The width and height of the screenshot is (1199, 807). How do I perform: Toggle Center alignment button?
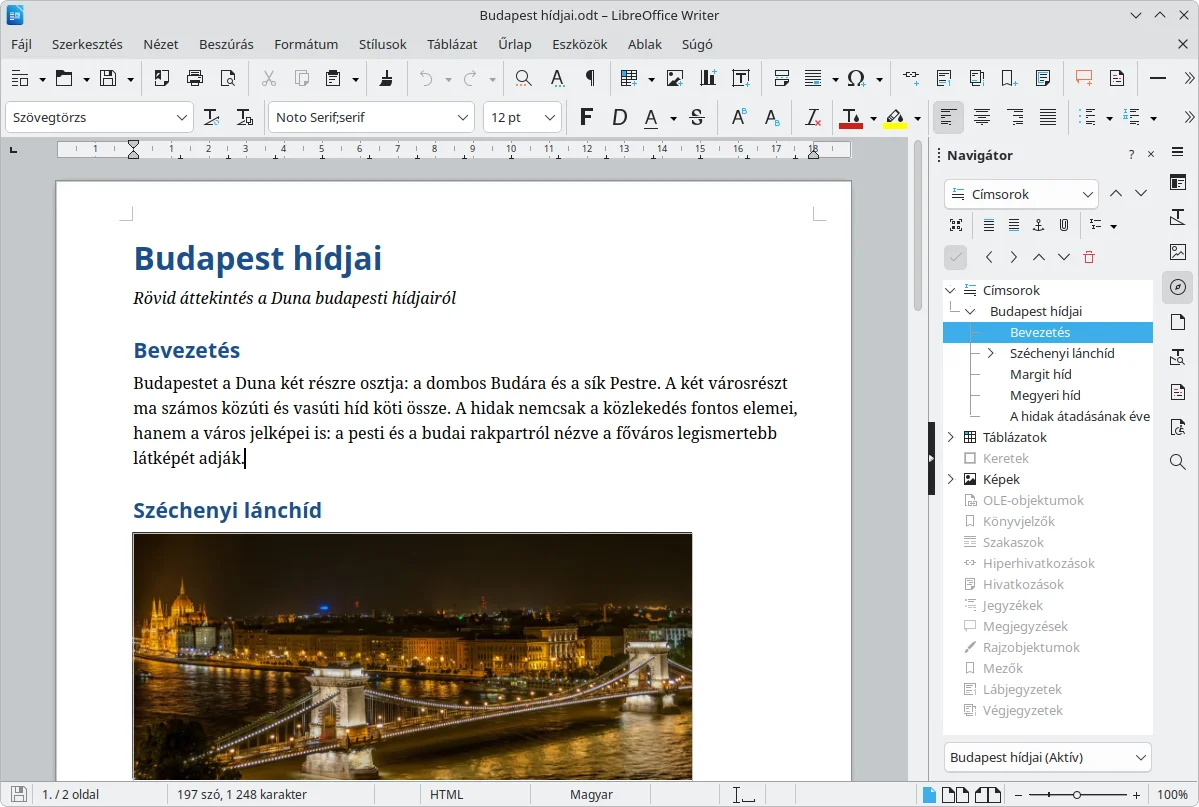tap(982, 117)
